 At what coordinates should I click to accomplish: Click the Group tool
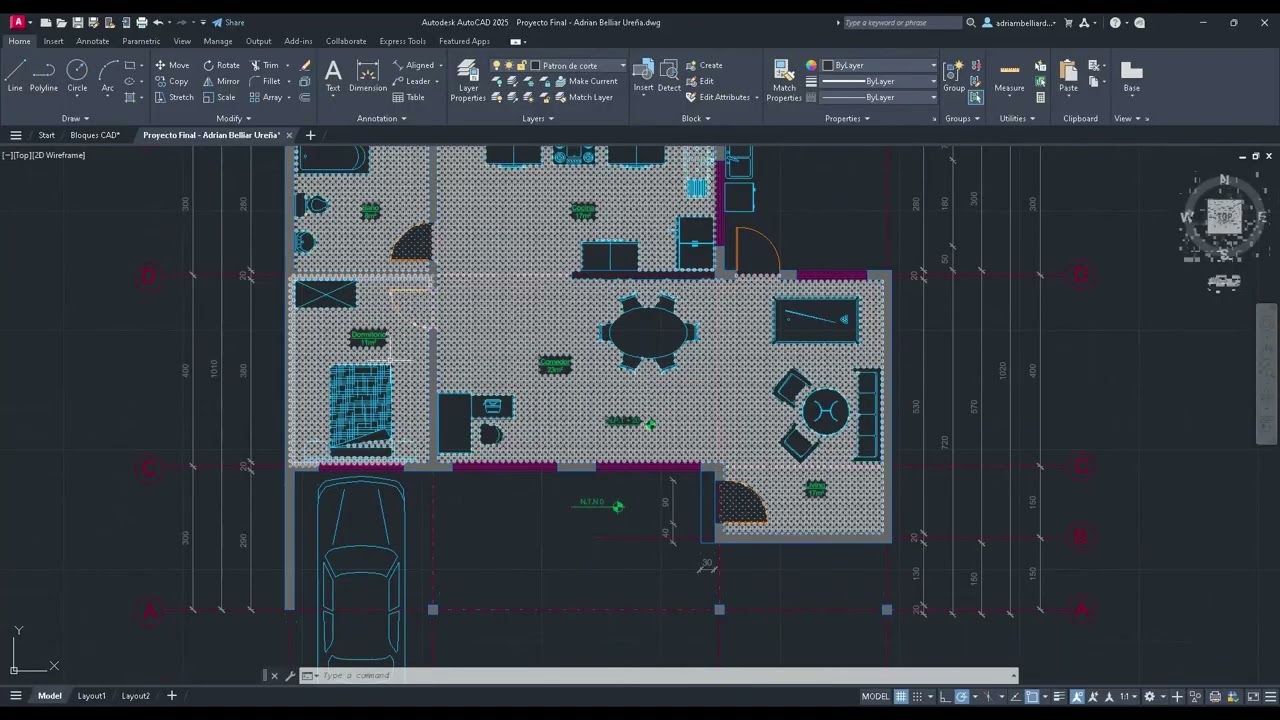[x=954, y=76]
